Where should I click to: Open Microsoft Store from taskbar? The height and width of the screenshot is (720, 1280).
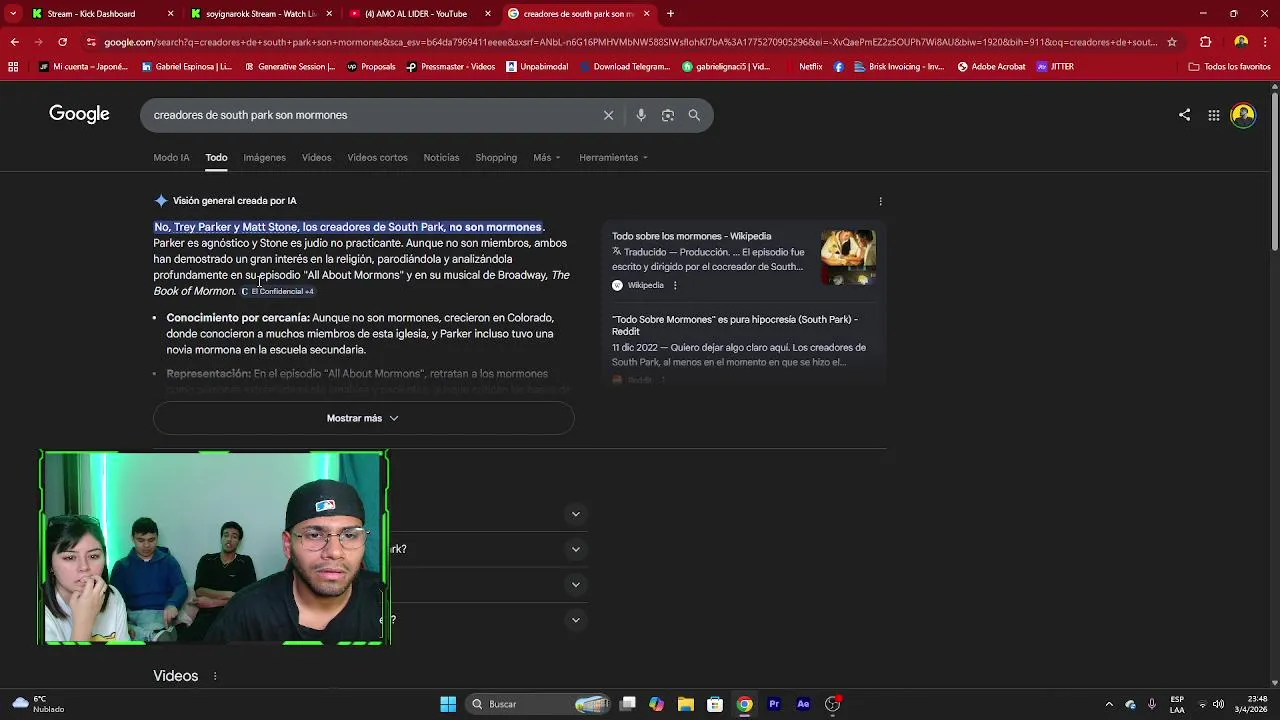coord(715,704)
